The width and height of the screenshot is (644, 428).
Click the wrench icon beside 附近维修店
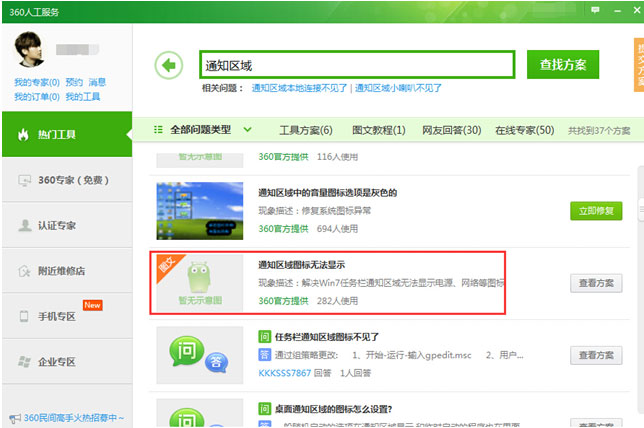[24, 271]
